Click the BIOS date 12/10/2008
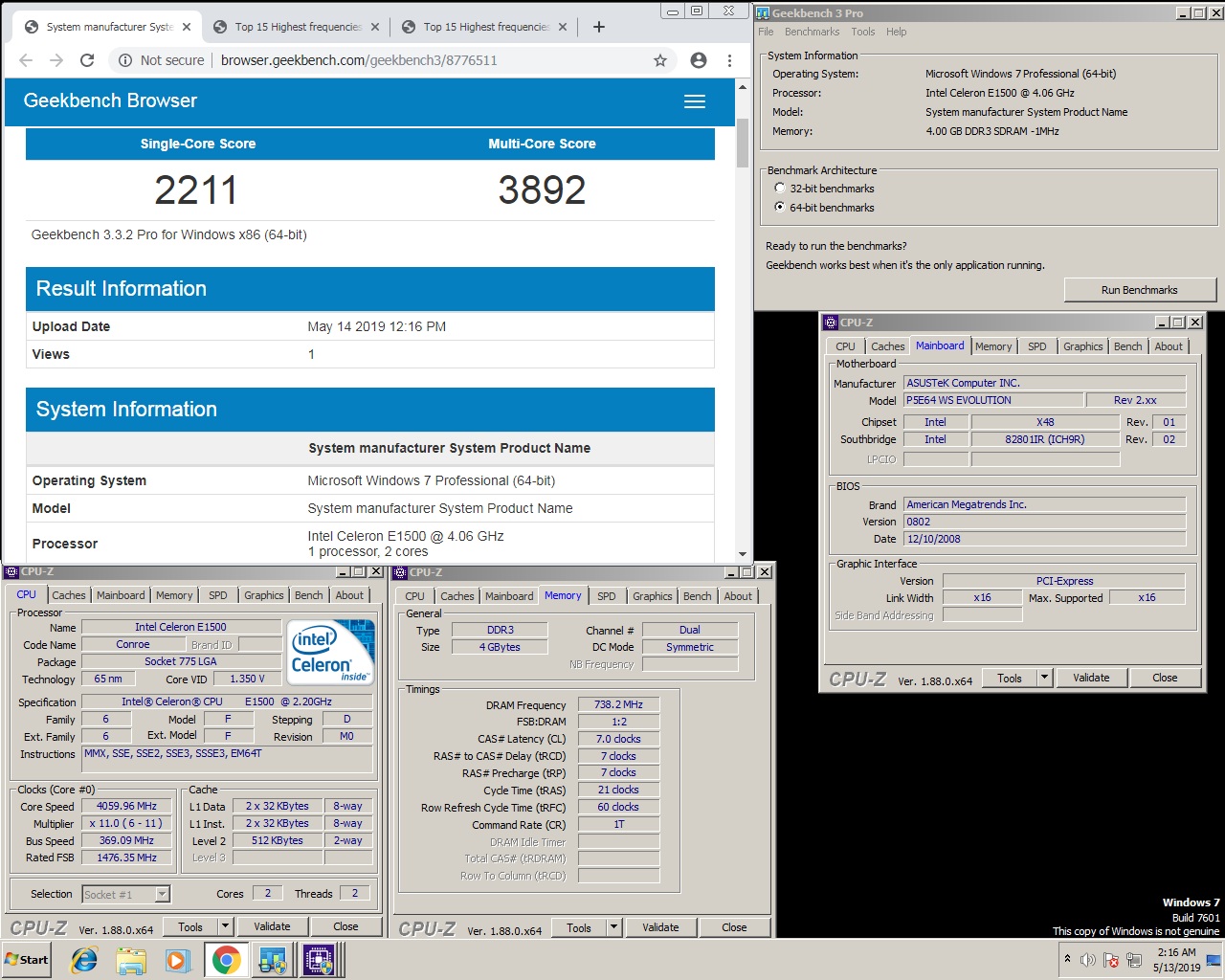Screen dimensions: 1225x980 click(1045, 539)
